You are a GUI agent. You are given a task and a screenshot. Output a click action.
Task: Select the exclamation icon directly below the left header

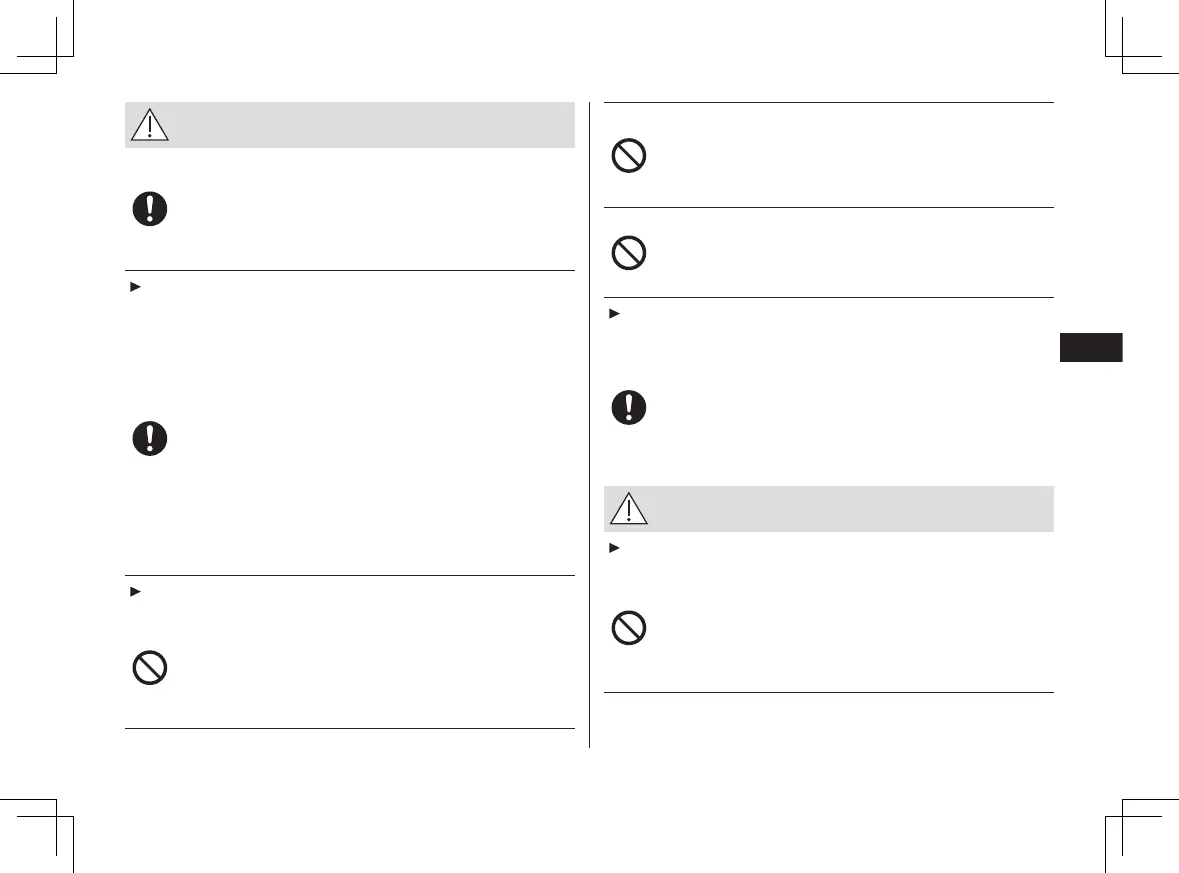(150, 209)
